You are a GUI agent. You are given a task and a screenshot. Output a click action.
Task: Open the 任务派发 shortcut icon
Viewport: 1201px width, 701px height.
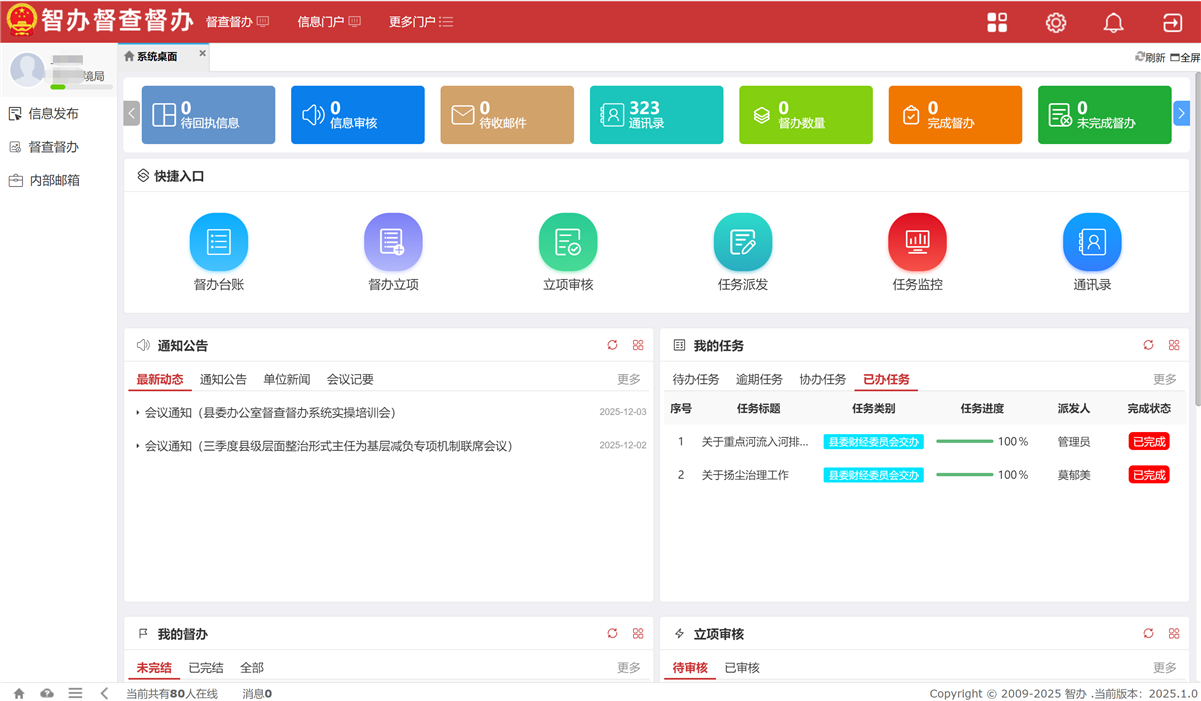point(742,242)
